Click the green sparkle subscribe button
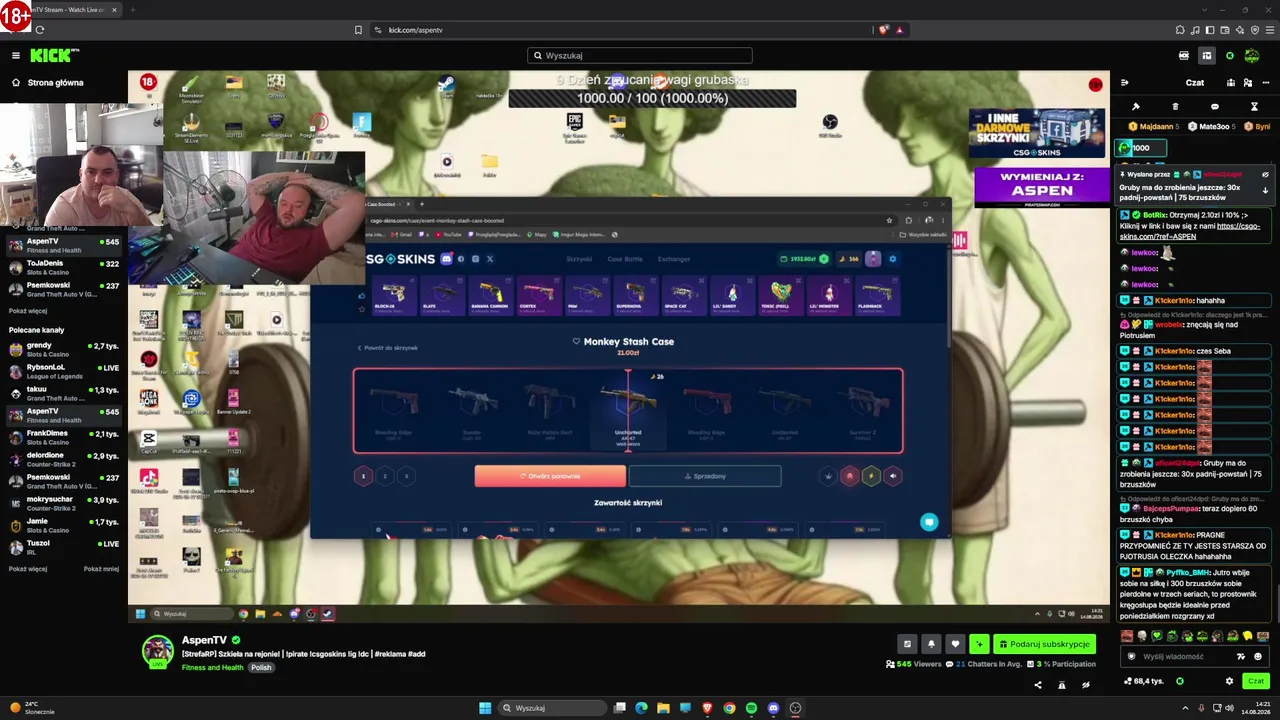This screenshot has width=1280, height=720. 979,644
